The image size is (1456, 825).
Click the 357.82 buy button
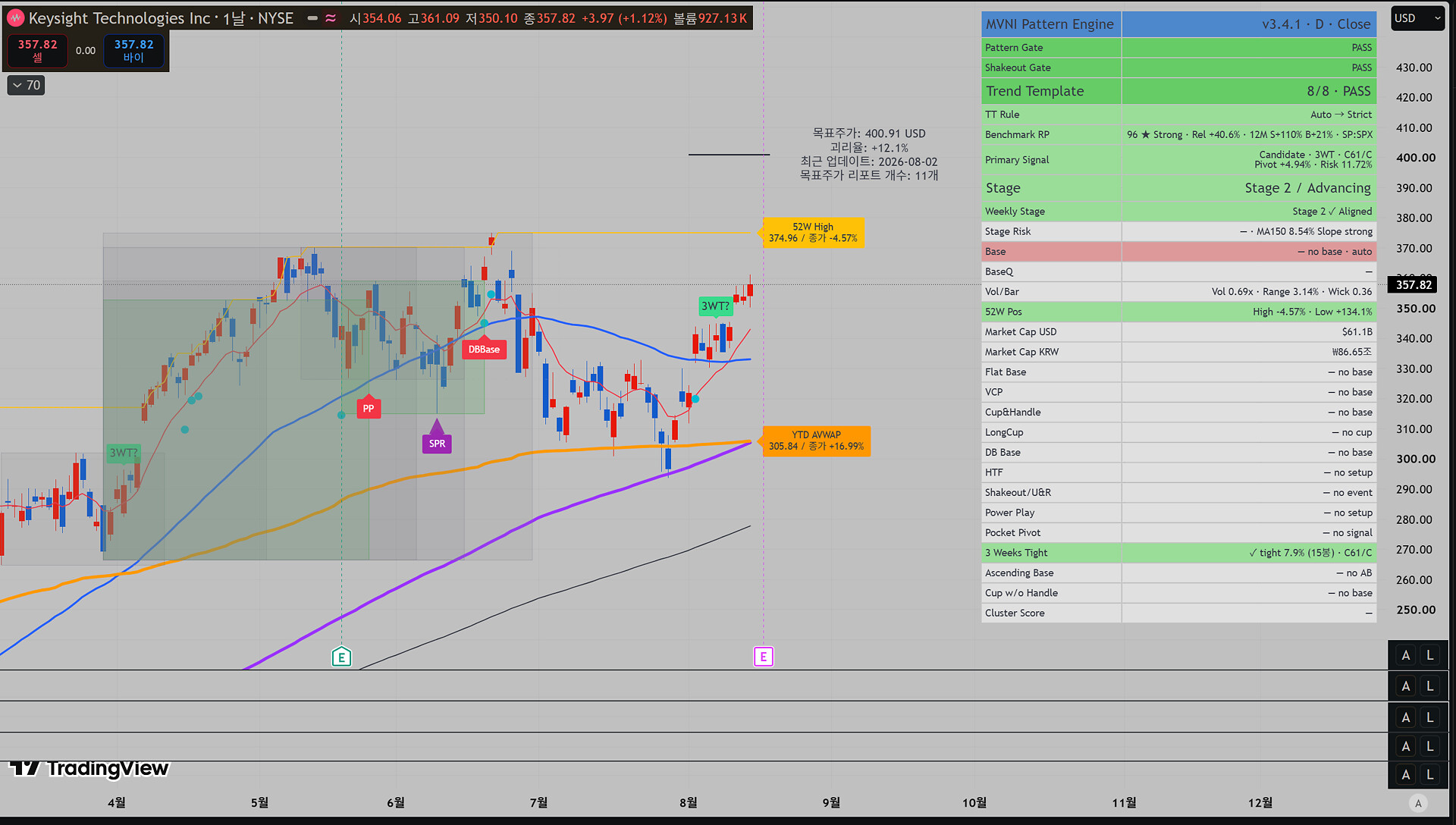133,51
